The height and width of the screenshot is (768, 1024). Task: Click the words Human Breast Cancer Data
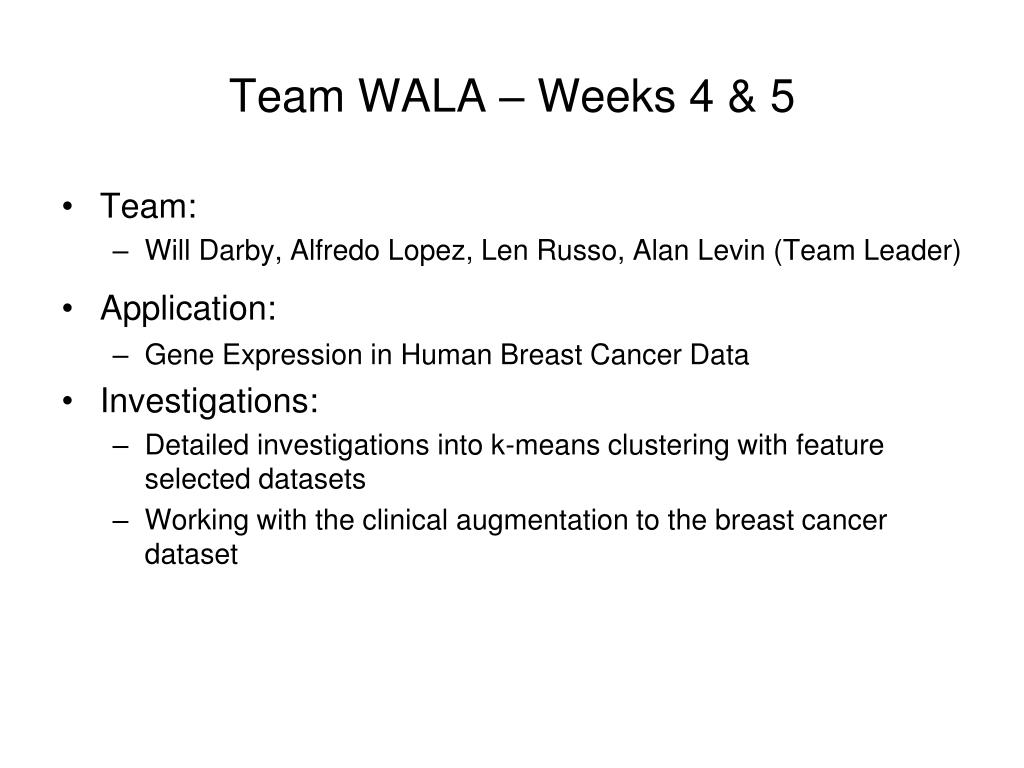(575, 355)
